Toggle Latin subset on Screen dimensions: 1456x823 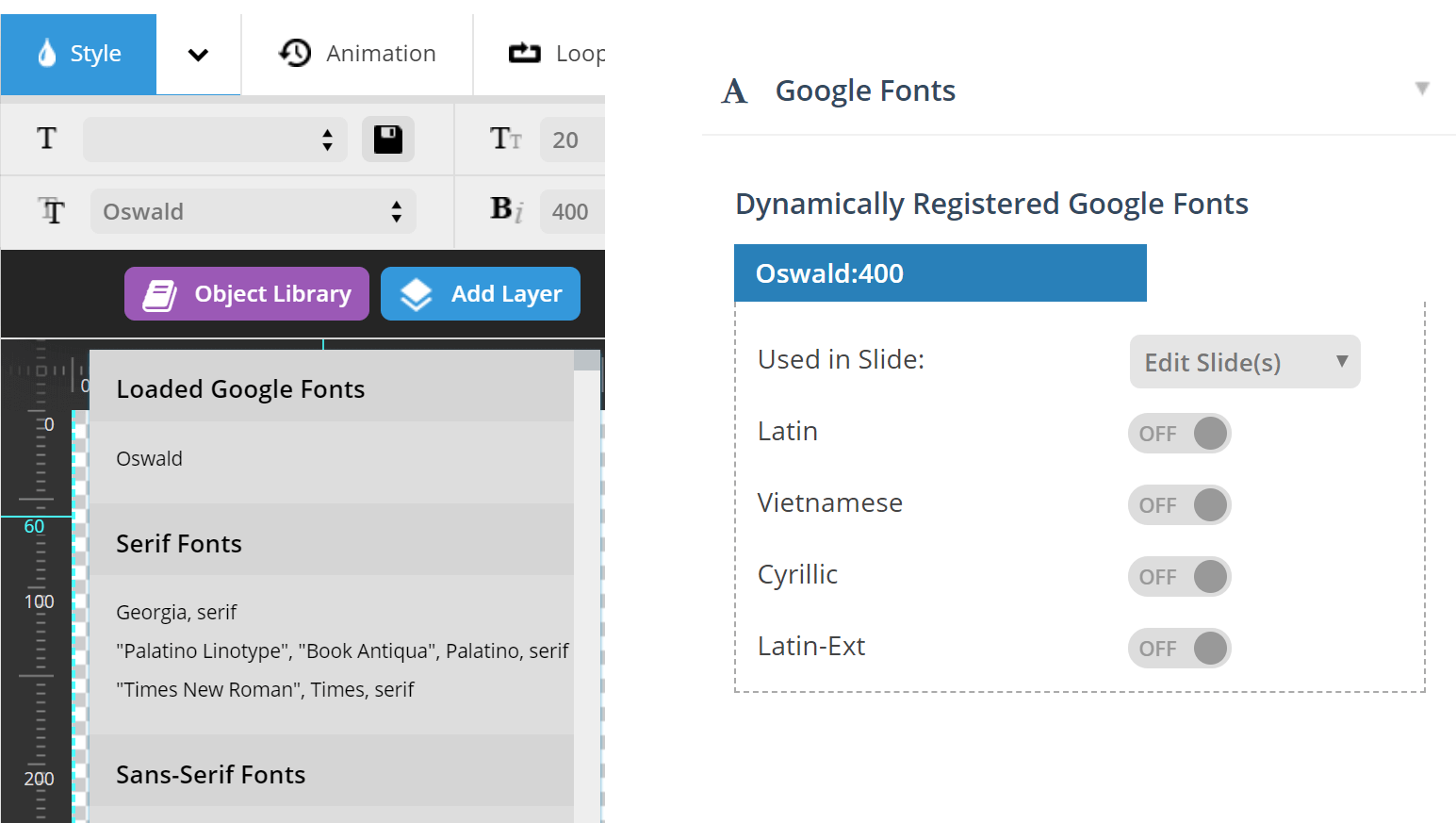coord(1179,433)
